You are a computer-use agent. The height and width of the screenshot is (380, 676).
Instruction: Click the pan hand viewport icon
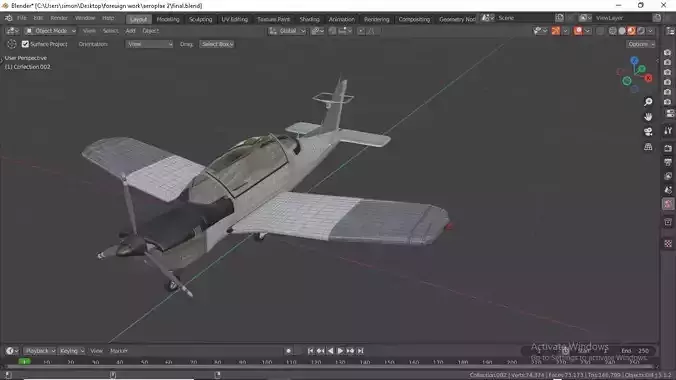pos(648,117)
